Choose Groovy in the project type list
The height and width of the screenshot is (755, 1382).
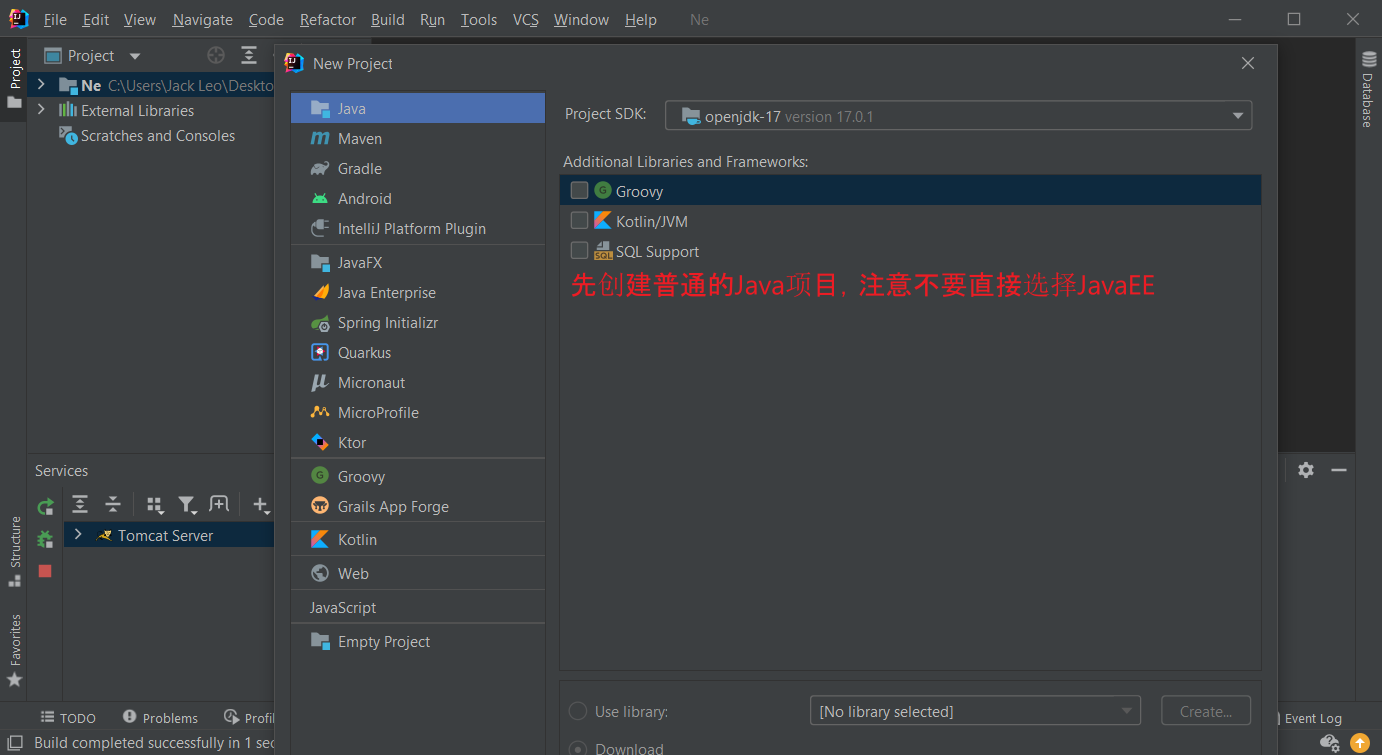(x=418, y=476)
